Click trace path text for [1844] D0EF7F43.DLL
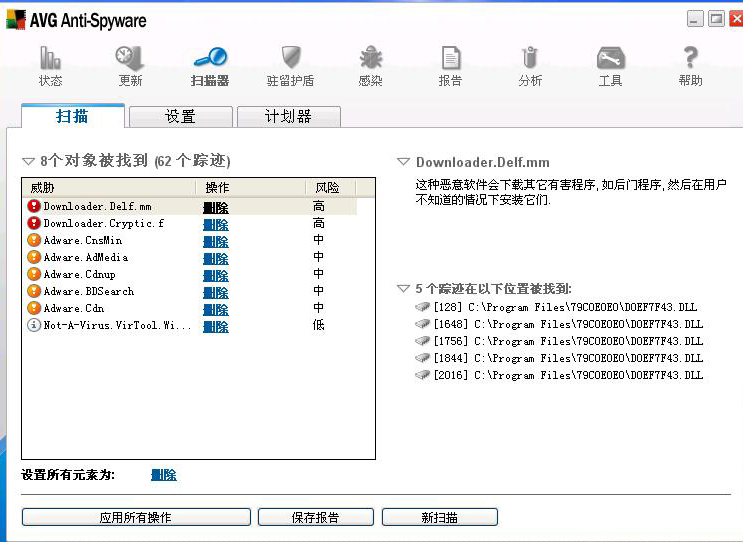 point(568,358)
